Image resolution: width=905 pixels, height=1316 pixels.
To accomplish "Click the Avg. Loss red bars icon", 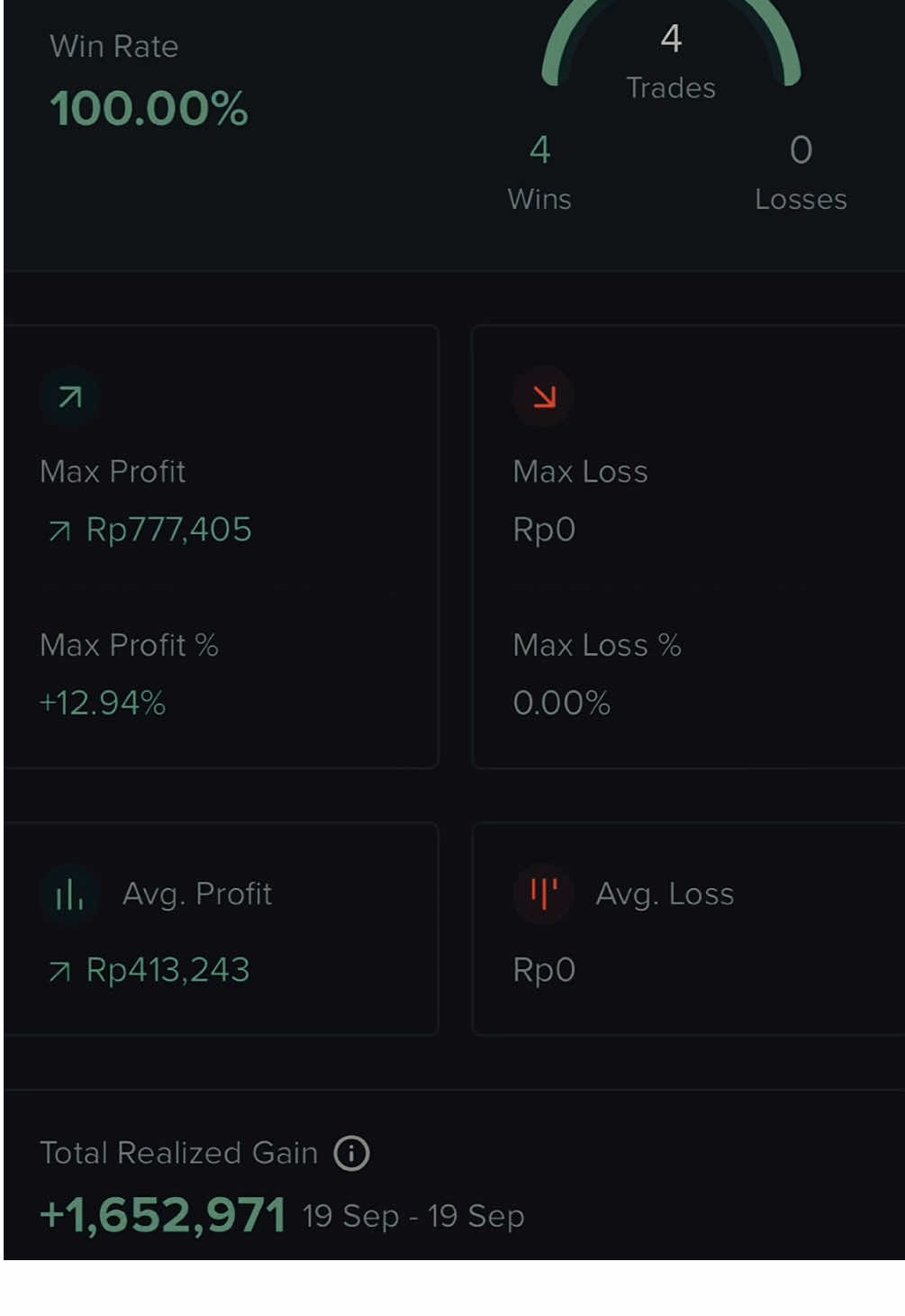I will click(543, 894).
